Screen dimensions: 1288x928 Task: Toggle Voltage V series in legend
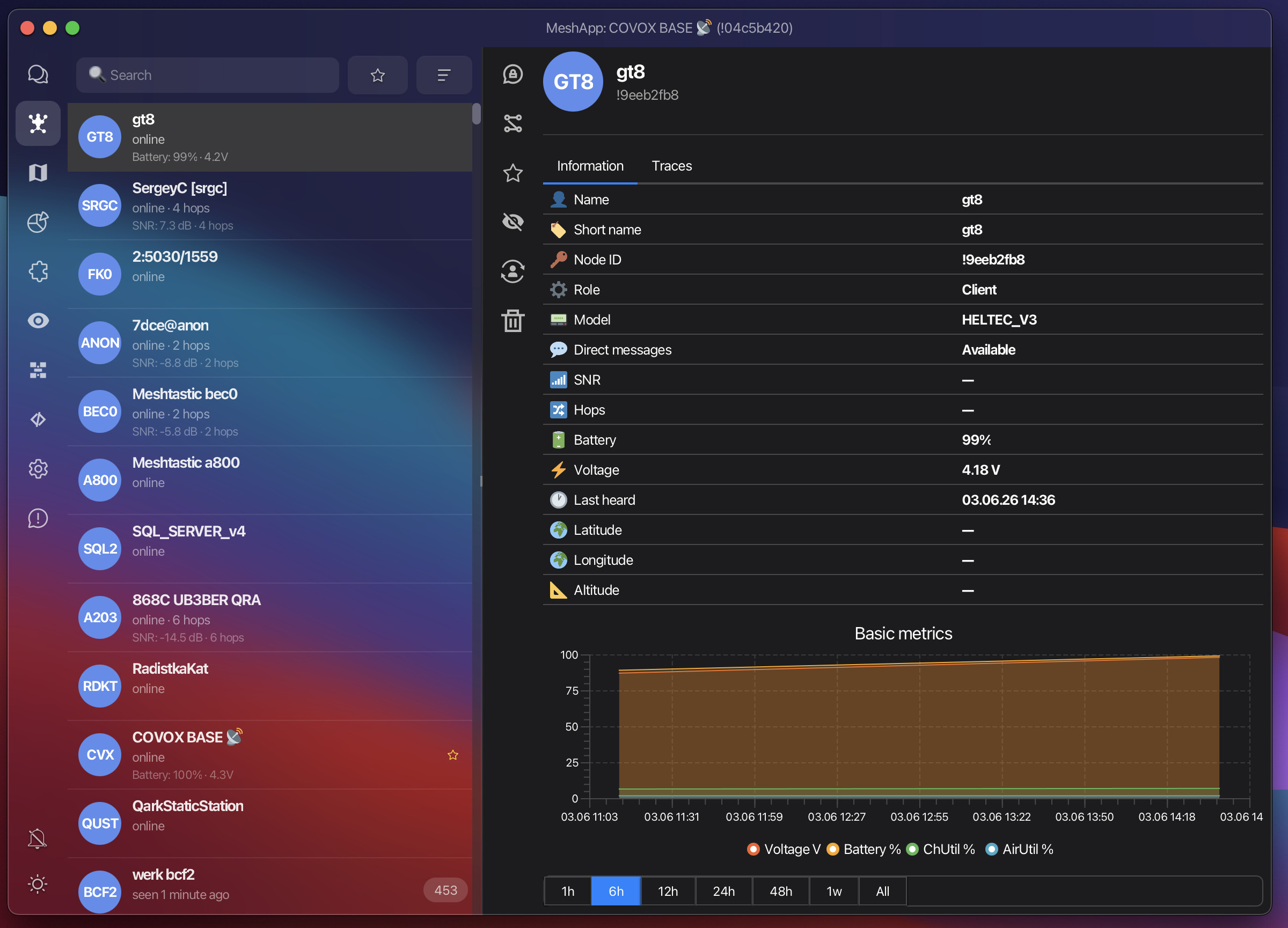tap(784, 849)
